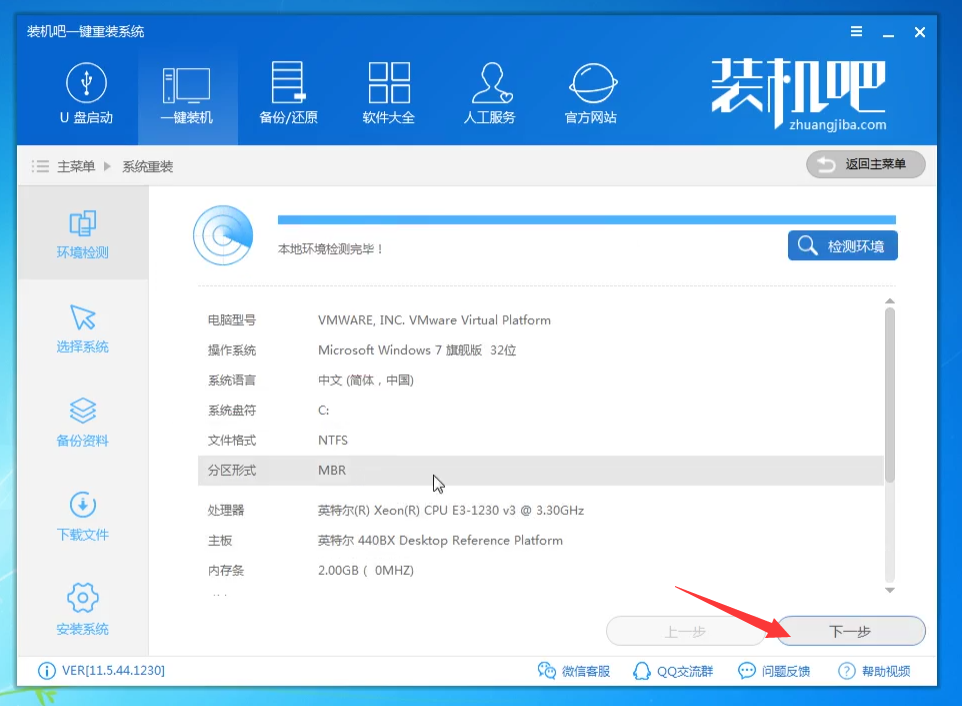Screen dimensions: 962x706
Task: Go to the 备份资料 sidebar step
Action: tap(83, 423)
